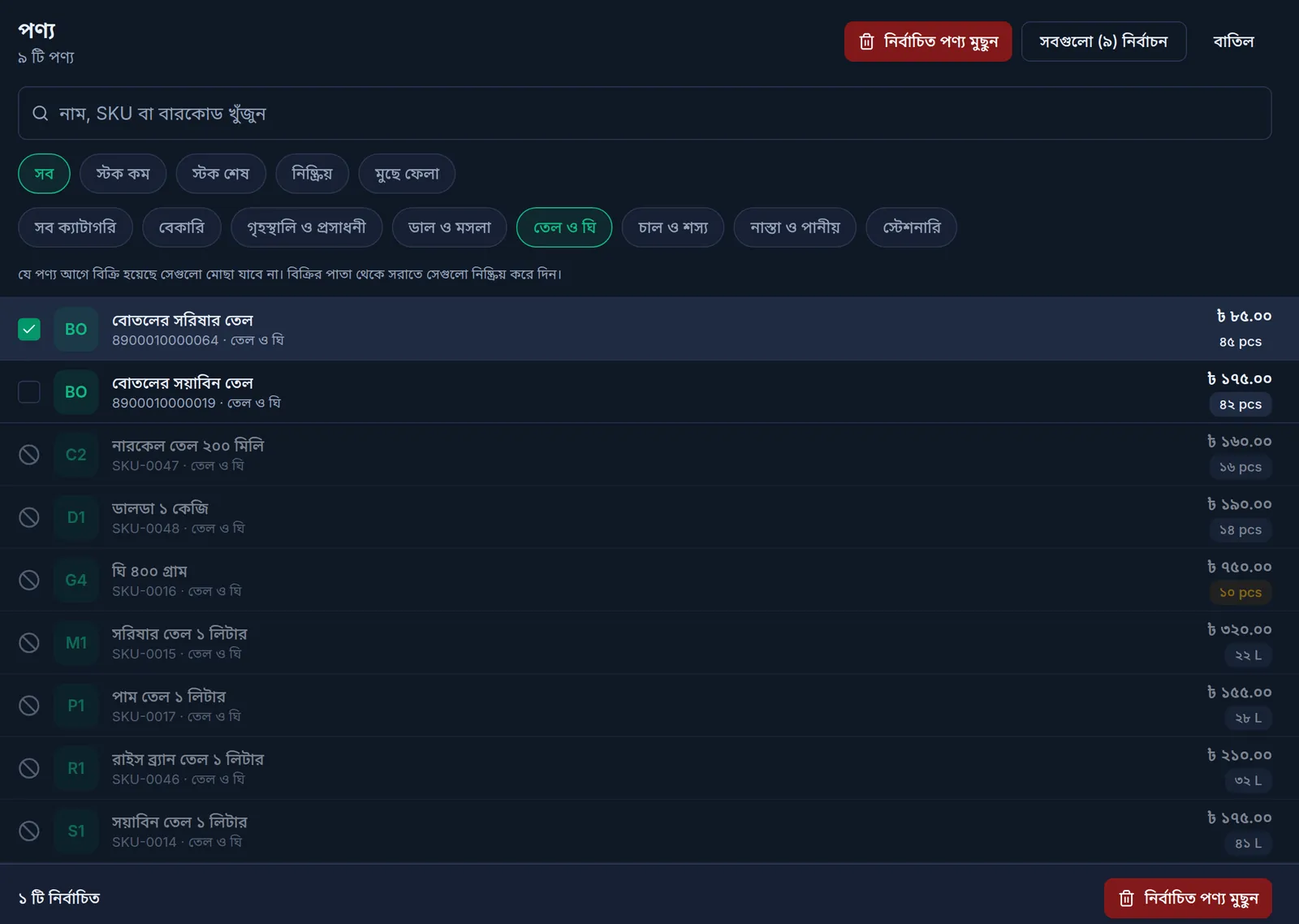Choose চাল ও শস্য category
This screenshot has width=1299, height=924.
coord(673,227)
